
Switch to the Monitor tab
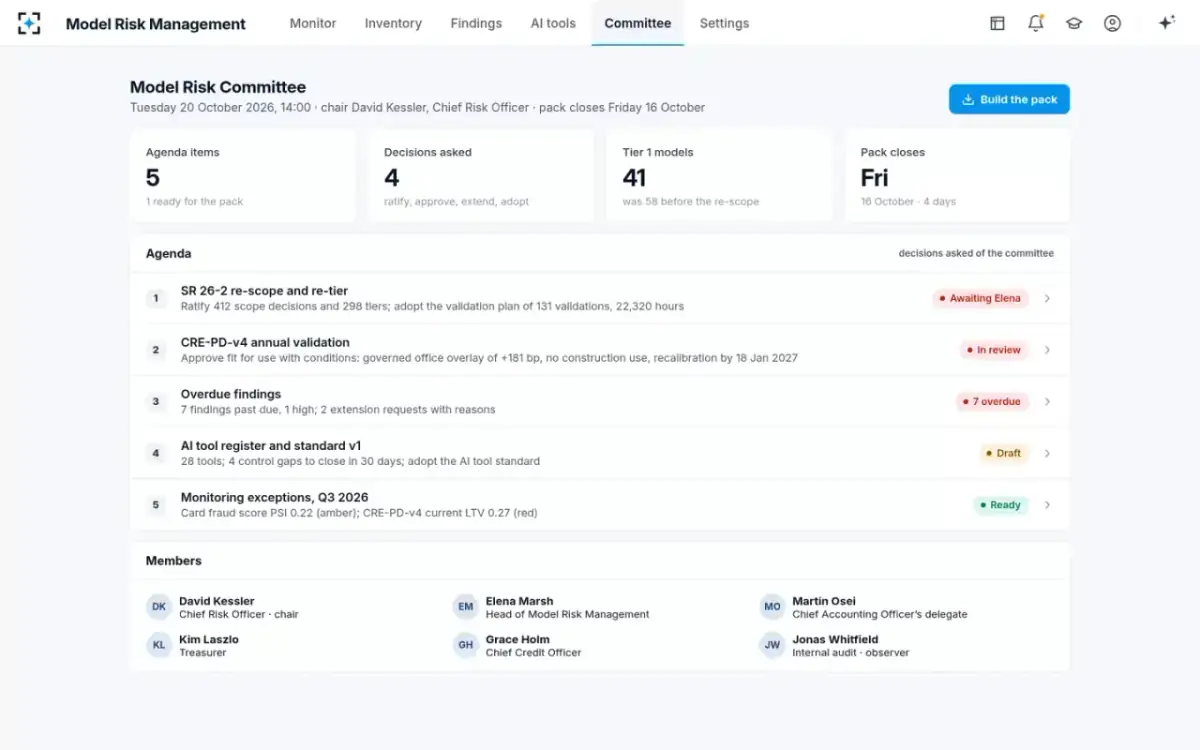(x=313, y=23)
